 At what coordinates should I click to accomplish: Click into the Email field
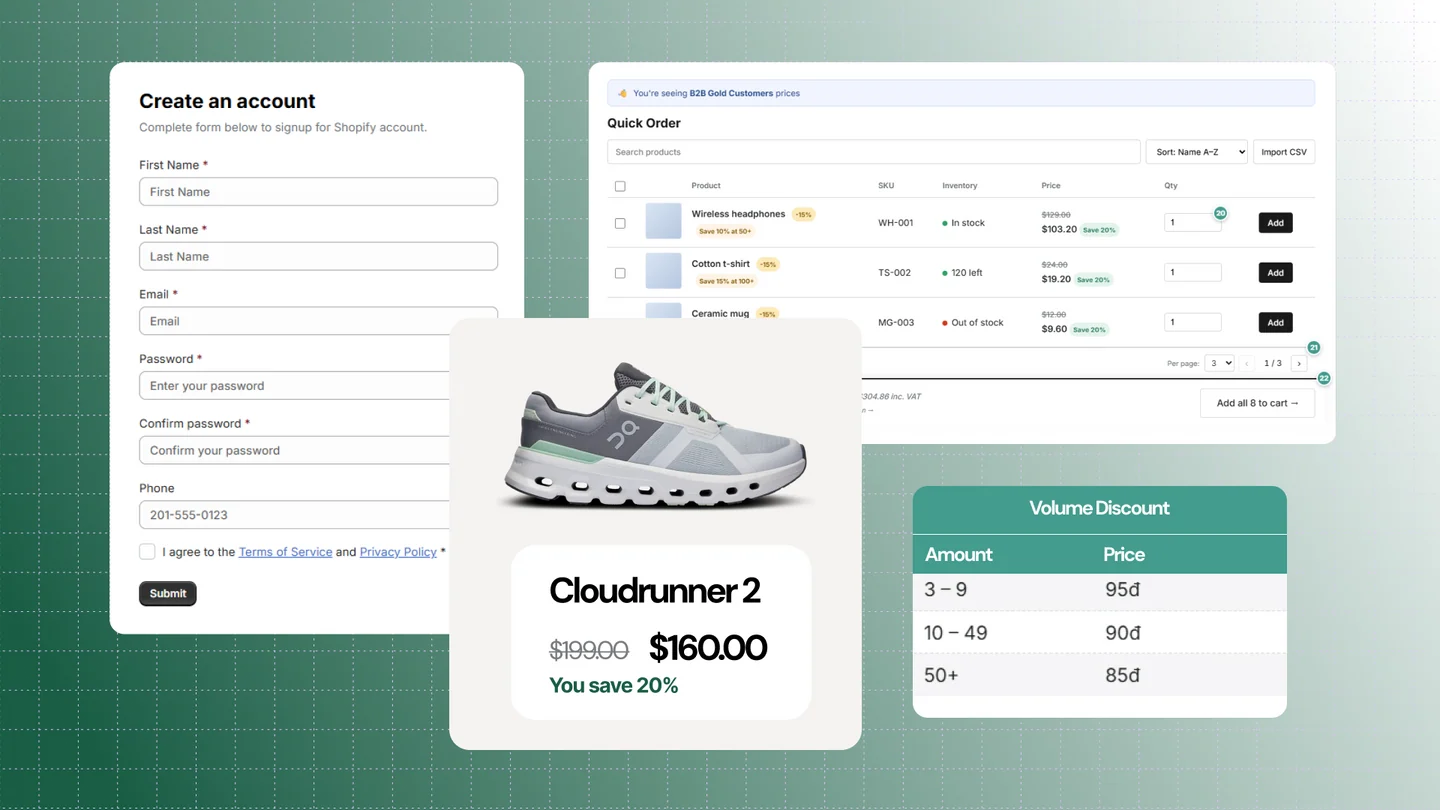[x=318, y=321]
